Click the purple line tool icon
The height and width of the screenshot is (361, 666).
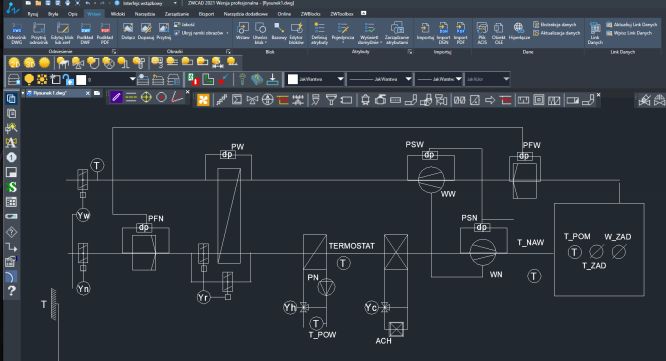(x=116, y=98)
